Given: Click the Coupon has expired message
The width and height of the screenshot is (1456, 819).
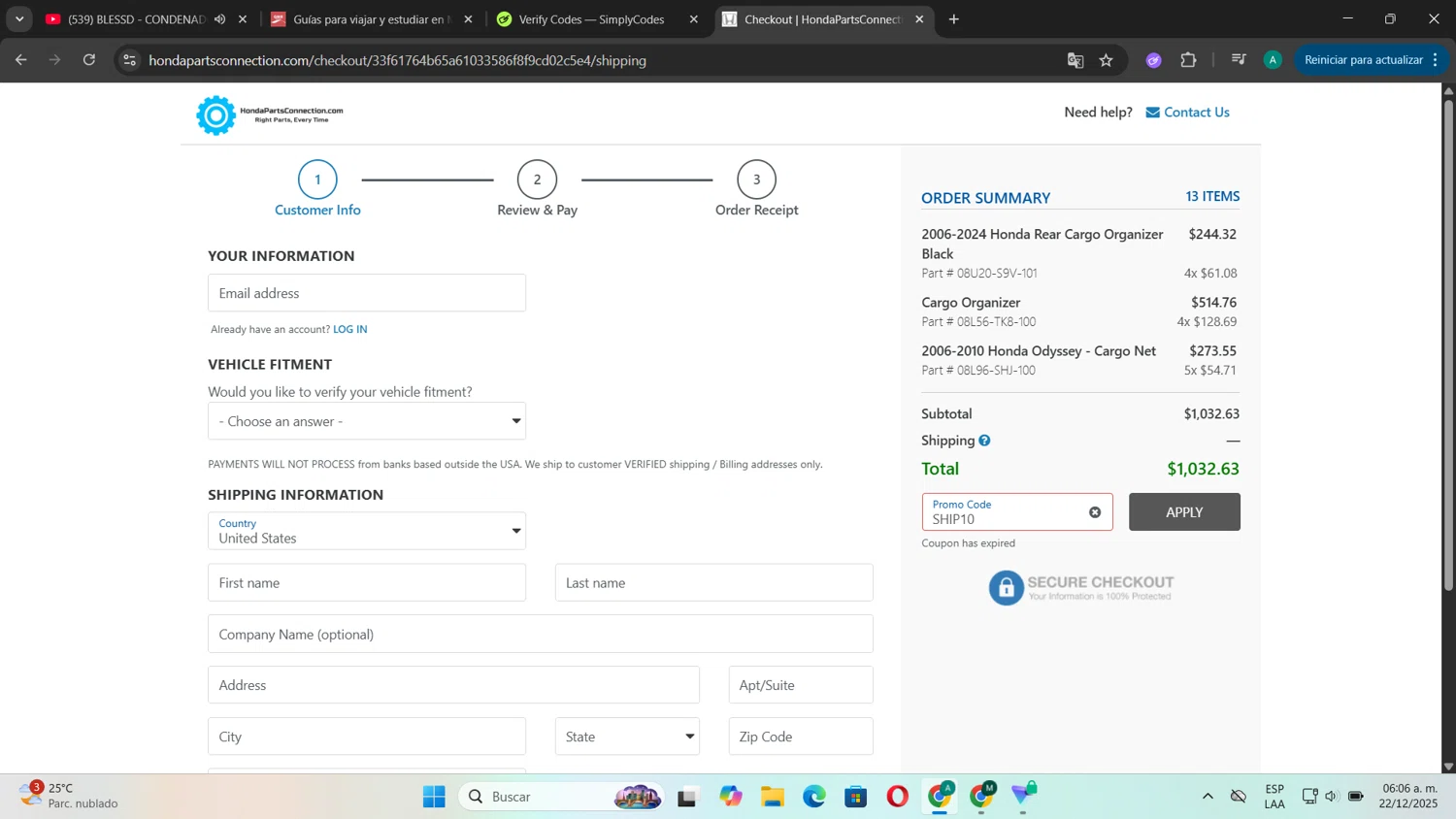Looking at the screenshot, I should tap(969, 543).
